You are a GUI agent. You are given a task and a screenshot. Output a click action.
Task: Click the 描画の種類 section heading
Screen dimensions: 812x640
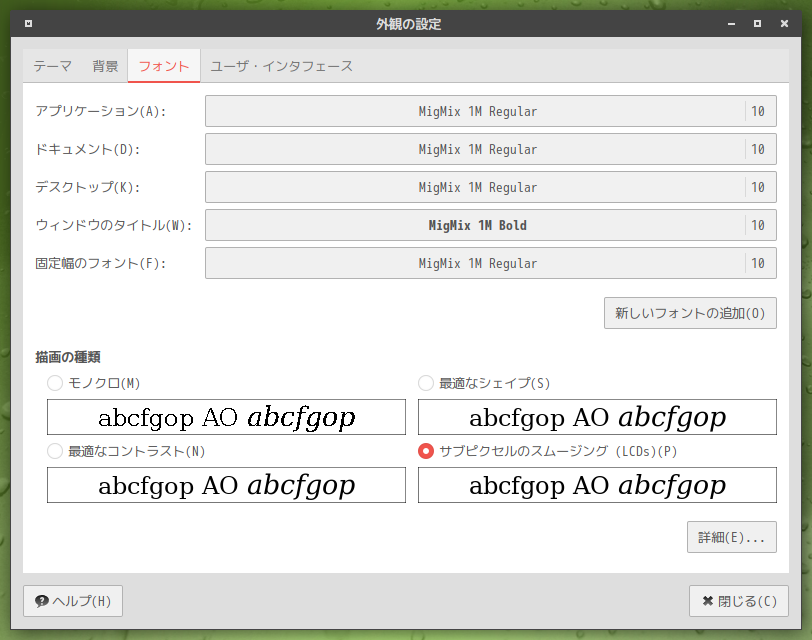68,357
